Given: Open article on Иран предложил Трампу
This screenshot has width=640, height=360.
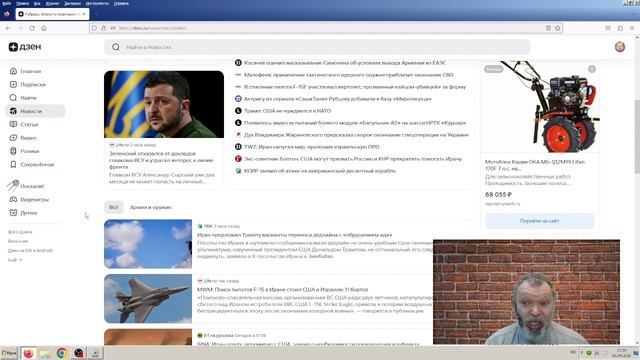Looking at the screenshot, I should [x=294, y=235].
